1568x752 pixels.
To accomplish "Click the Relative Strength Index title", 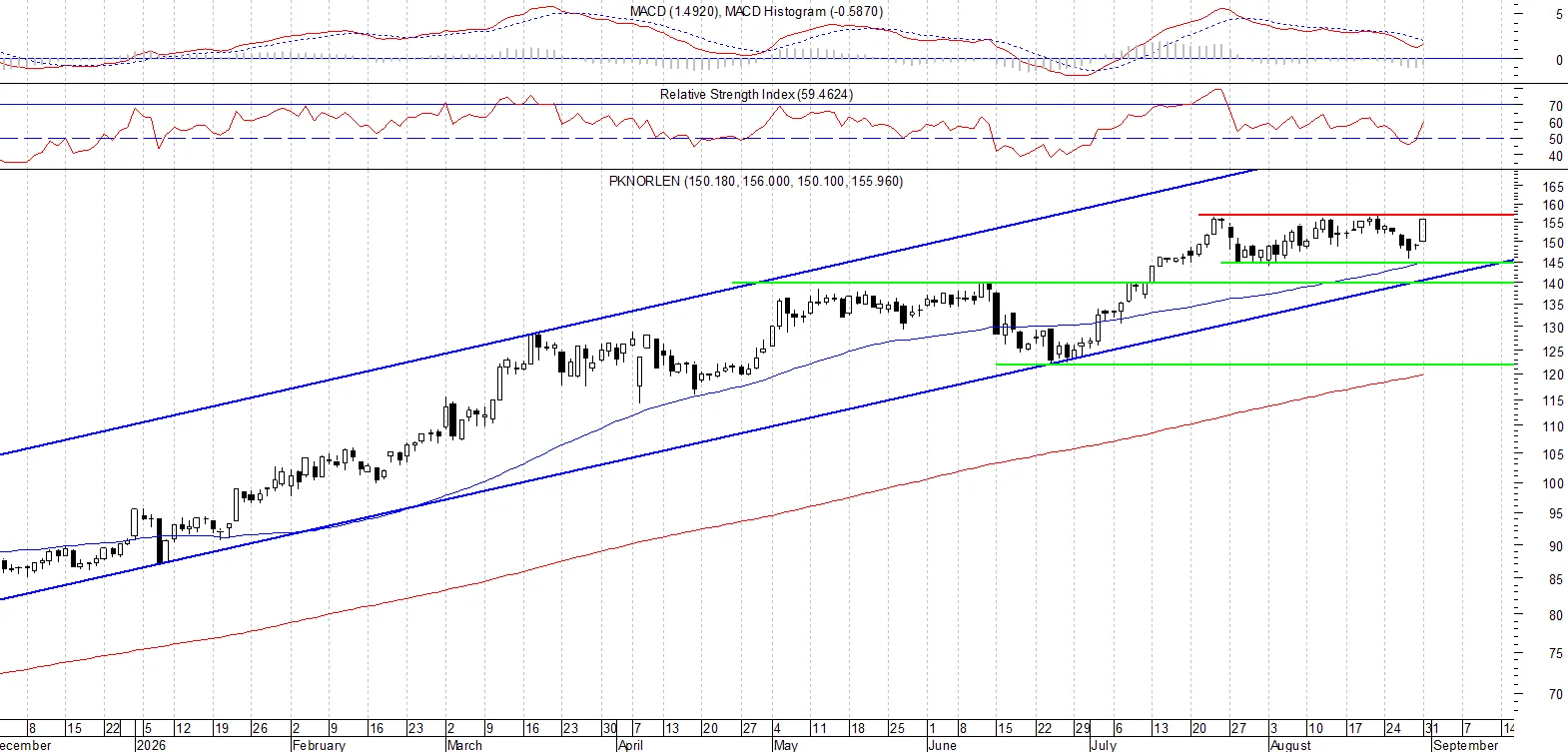I will (756, 94).
